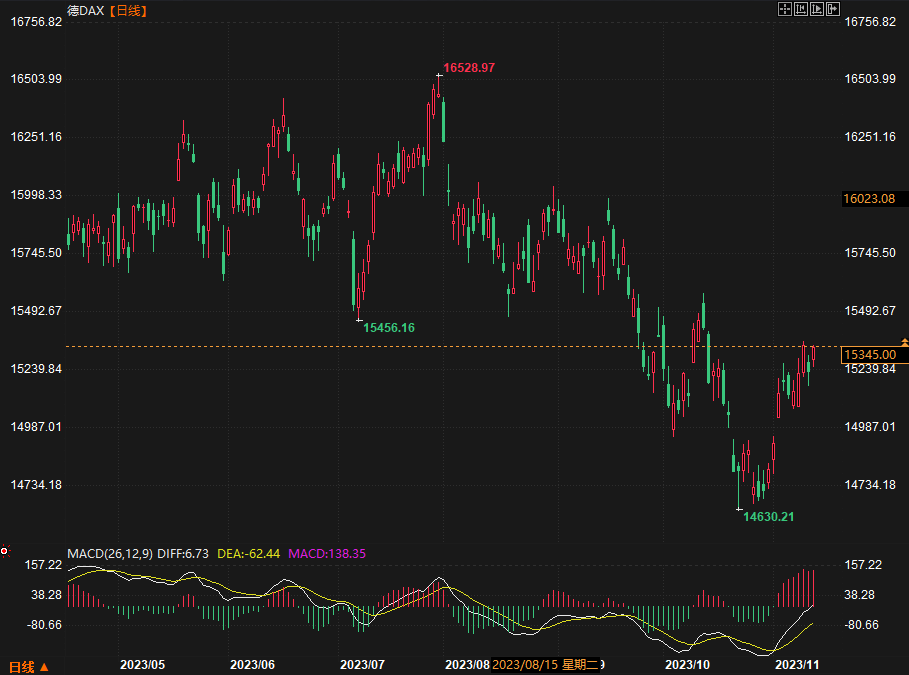The width and height of the screenshot is (909, 675).
Task: Click the 15456.16 swing low label
Action: pyautogui.click(x=388, y=327)
